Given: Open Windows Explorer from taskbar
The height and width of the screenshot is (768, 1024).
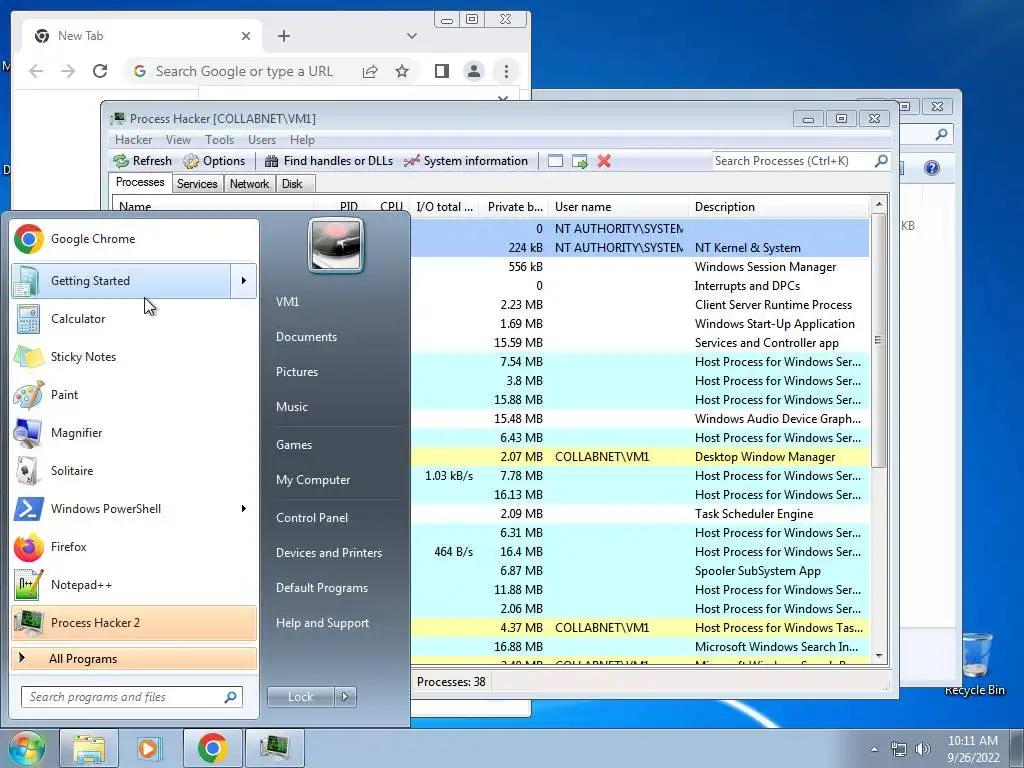Looking at the screenshot, I should point(89,748).
